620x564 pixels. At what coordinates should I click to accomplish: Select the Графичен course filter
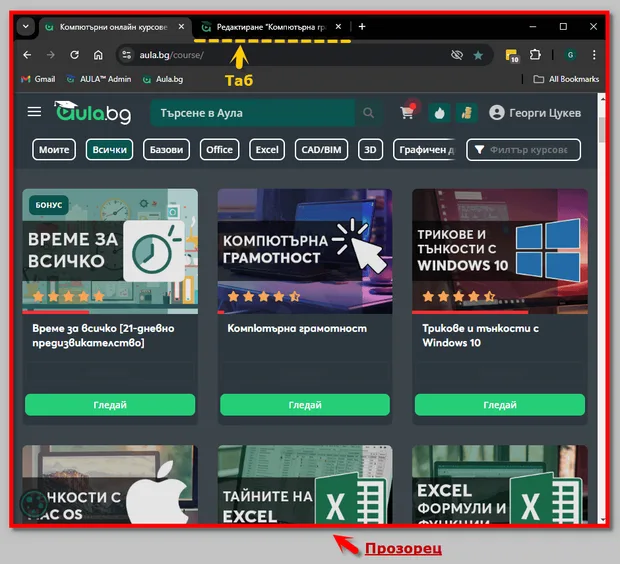pos(425,150)
